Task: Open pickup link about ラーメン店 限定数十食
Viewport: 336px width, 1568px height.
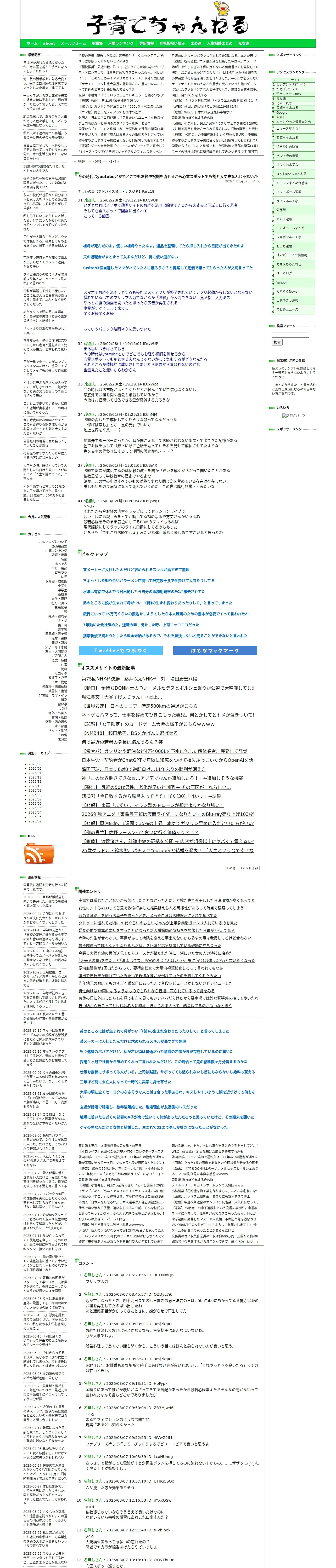Action: click(149, 581)
